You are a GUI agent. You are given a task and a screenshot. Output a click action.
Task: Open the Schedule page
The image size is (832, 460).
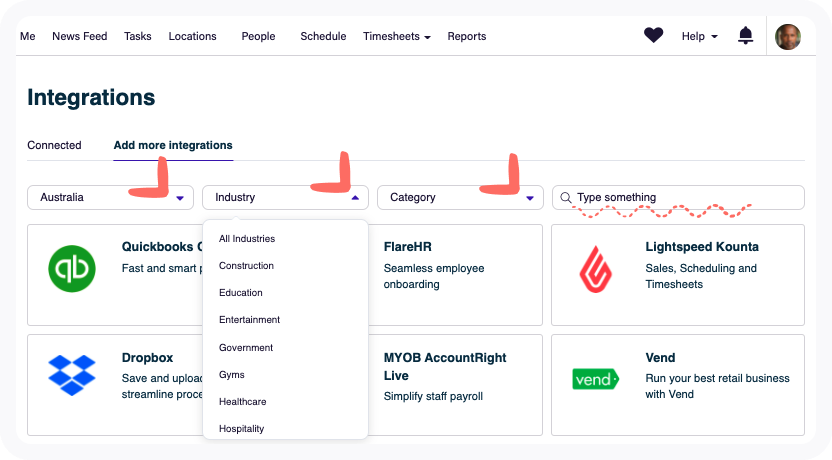click(x=323, y=36)
